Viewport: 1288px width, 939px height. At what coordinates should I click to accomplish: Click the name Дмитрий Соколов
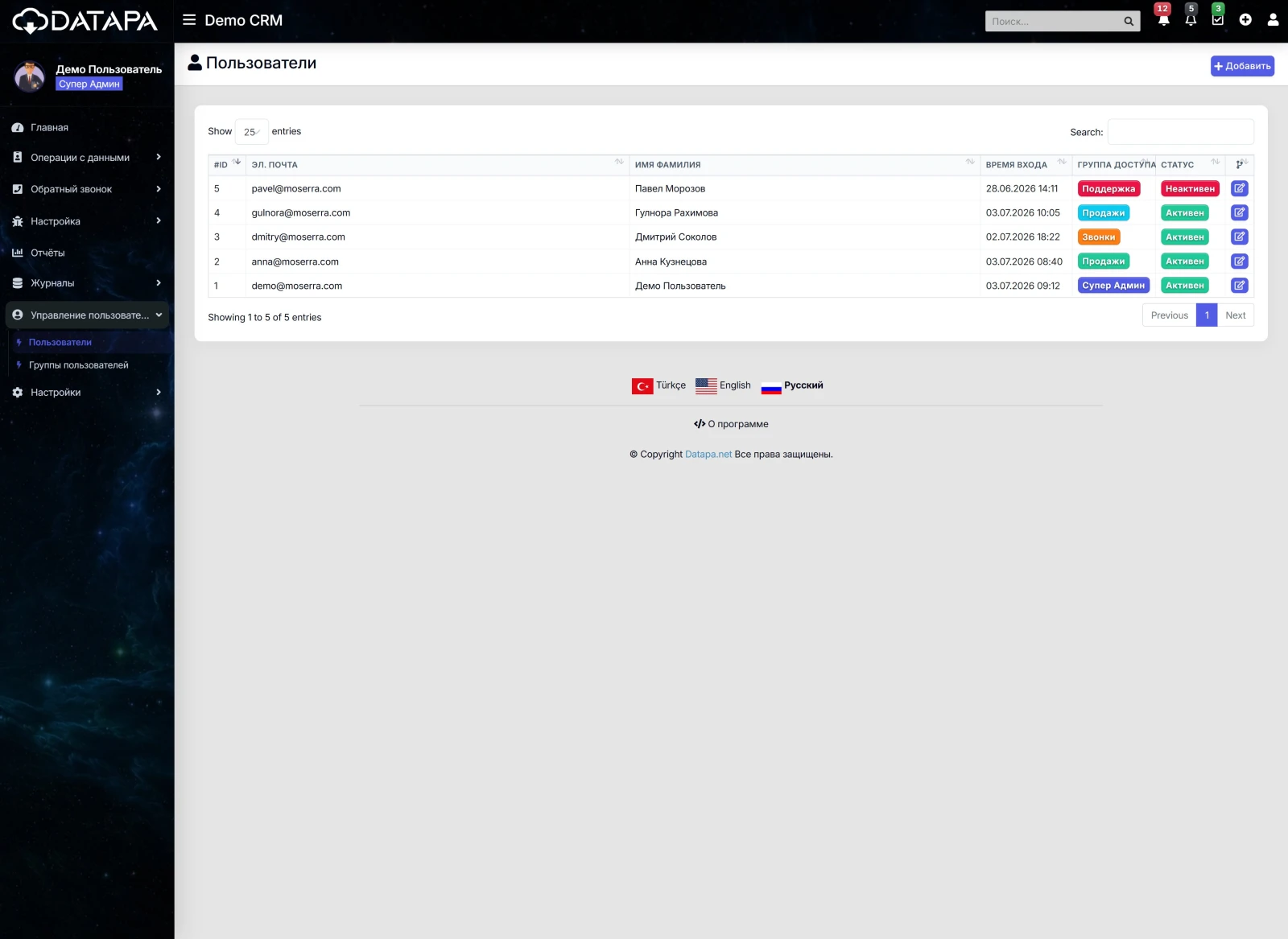click(x=675, y=237)
